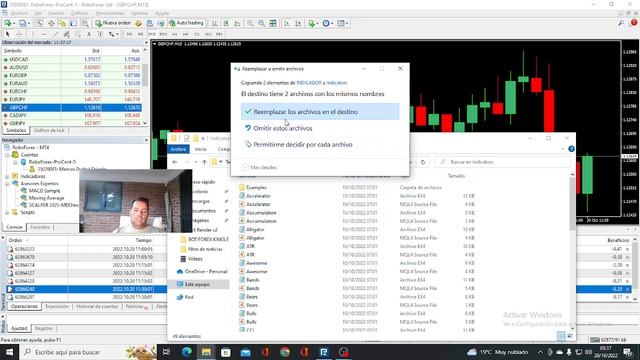Viewport: 640px width, 360px height.
Task: Click the zoom in magnifier icon
Action: tap(250, 23)
